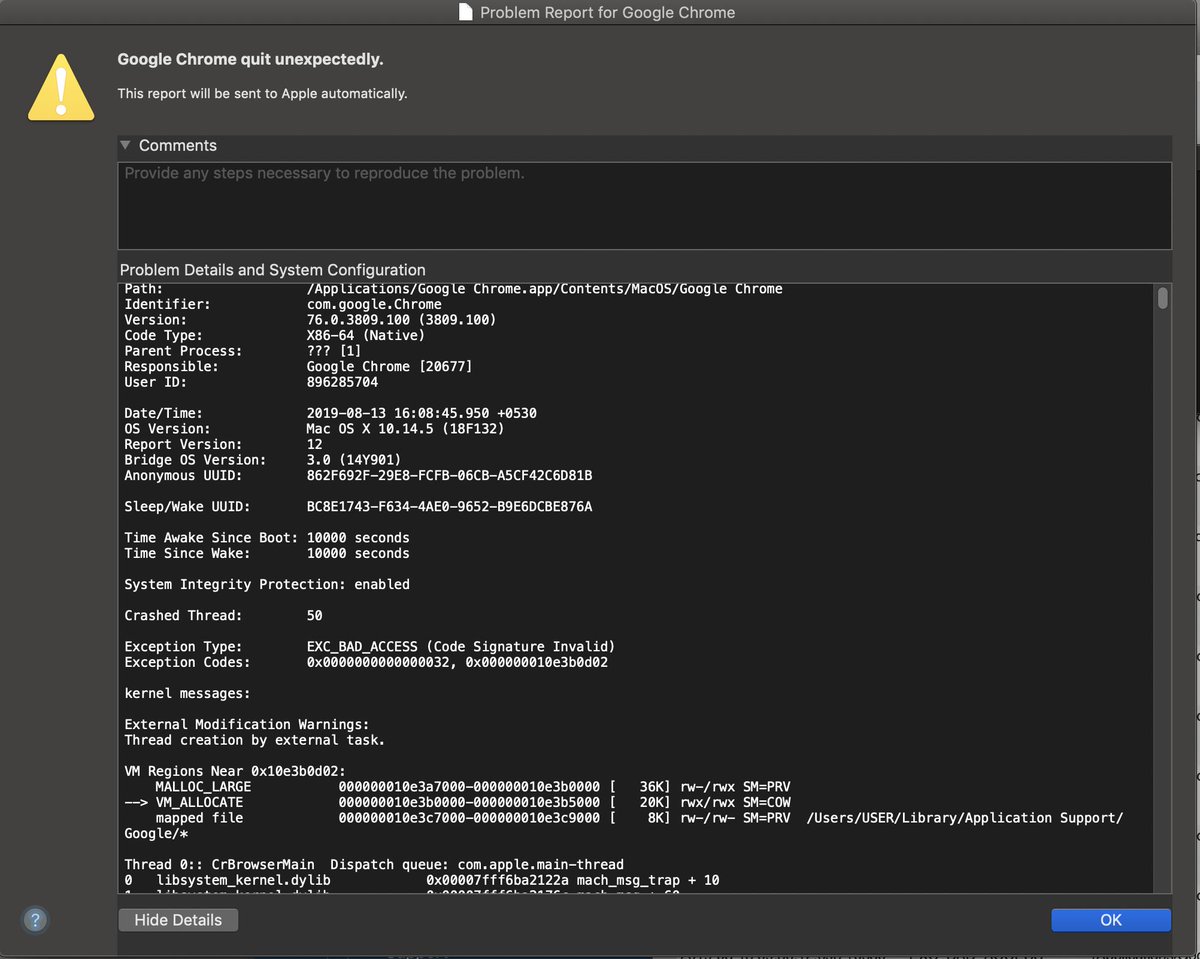Click 'kernel messages:' line
The height and width of the screenshot is (959, 1200).
pyautogui.click(x=187, y=693)
